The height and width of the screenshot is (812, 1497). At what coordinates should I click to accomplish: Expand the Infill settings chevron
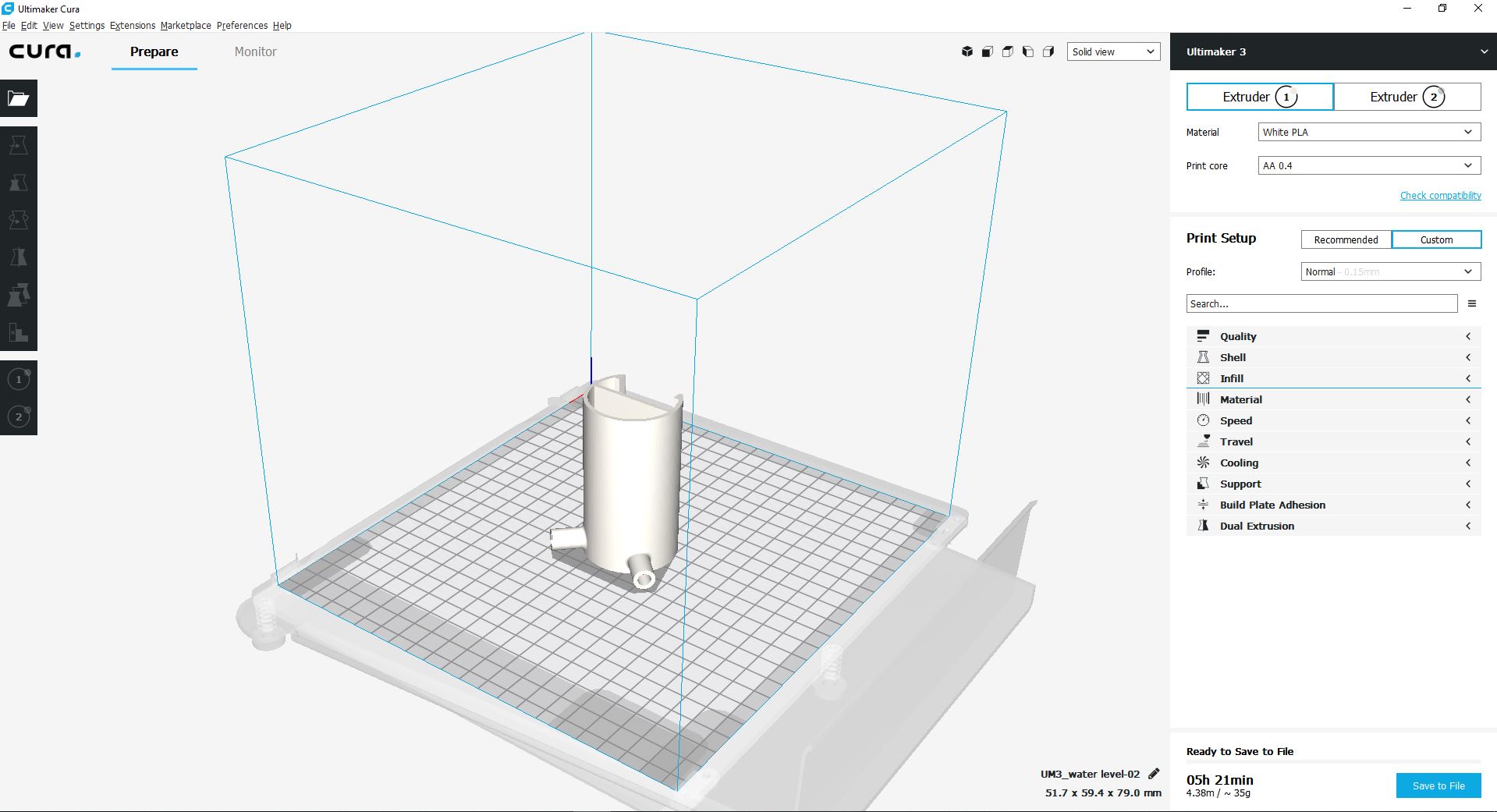1468,378
